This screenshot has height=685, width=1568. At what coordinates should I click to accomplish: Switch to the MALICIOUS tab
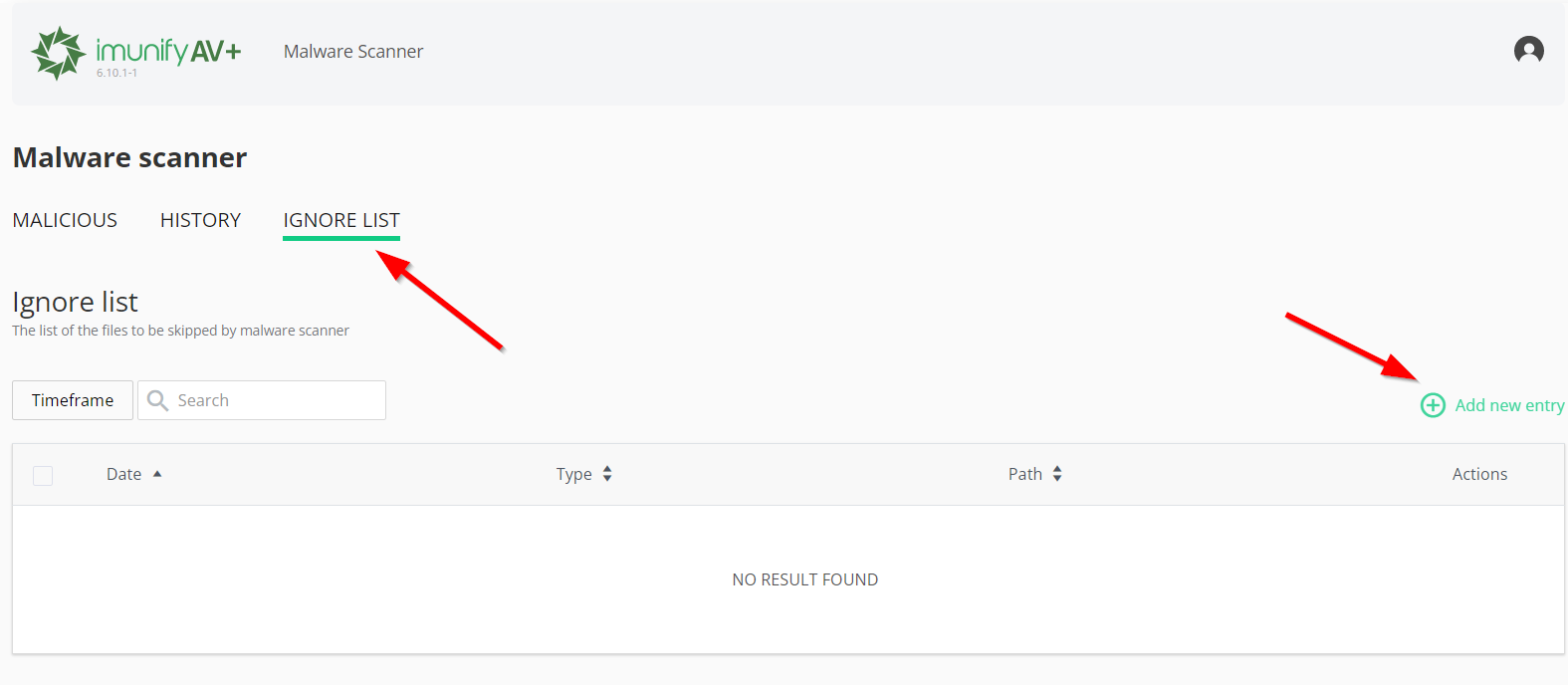click(65, 220)
